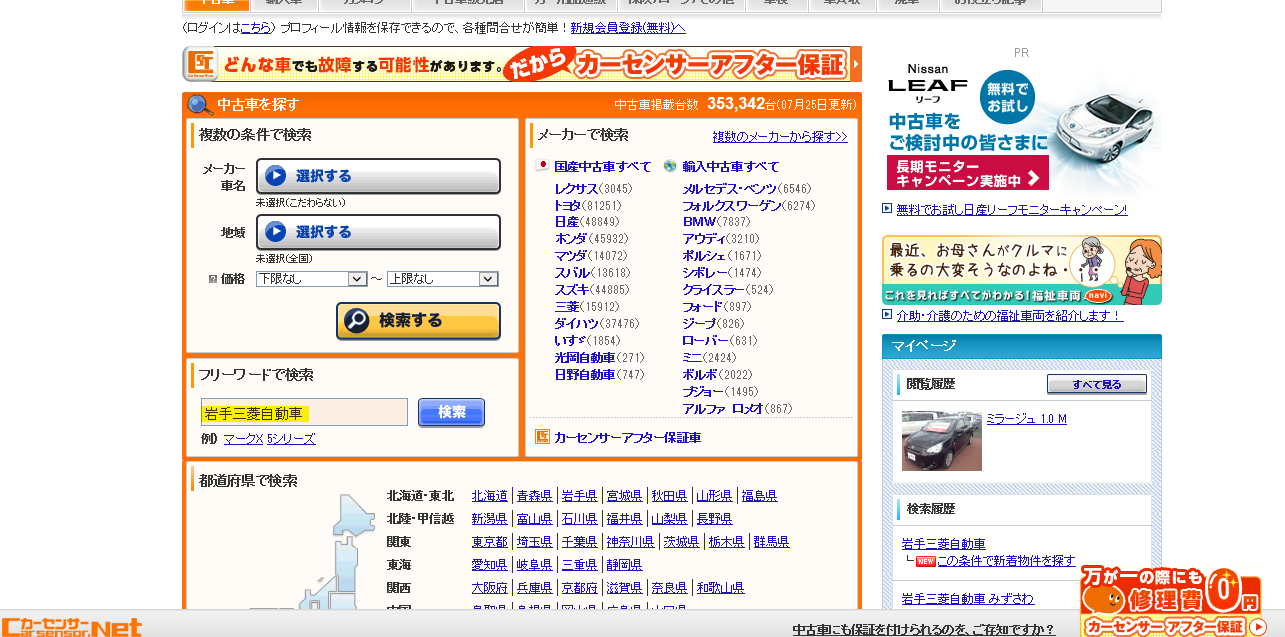Click すべて見る in 閲覧履歴
Viewport: 1285px width, 637px height.
point(1097,385)
